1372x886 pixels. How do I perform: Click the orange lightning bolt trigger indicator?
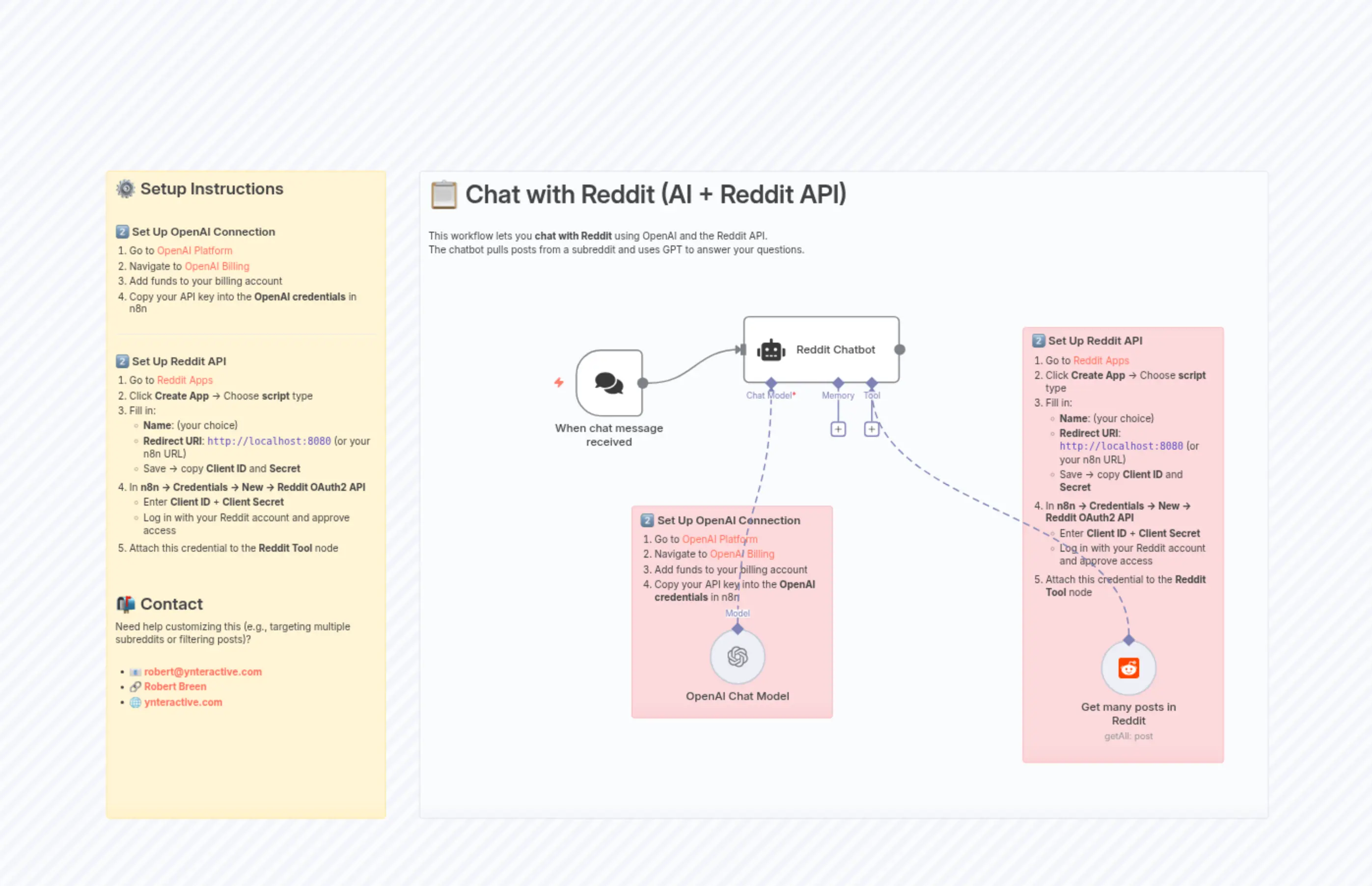(x=559, y=381)
